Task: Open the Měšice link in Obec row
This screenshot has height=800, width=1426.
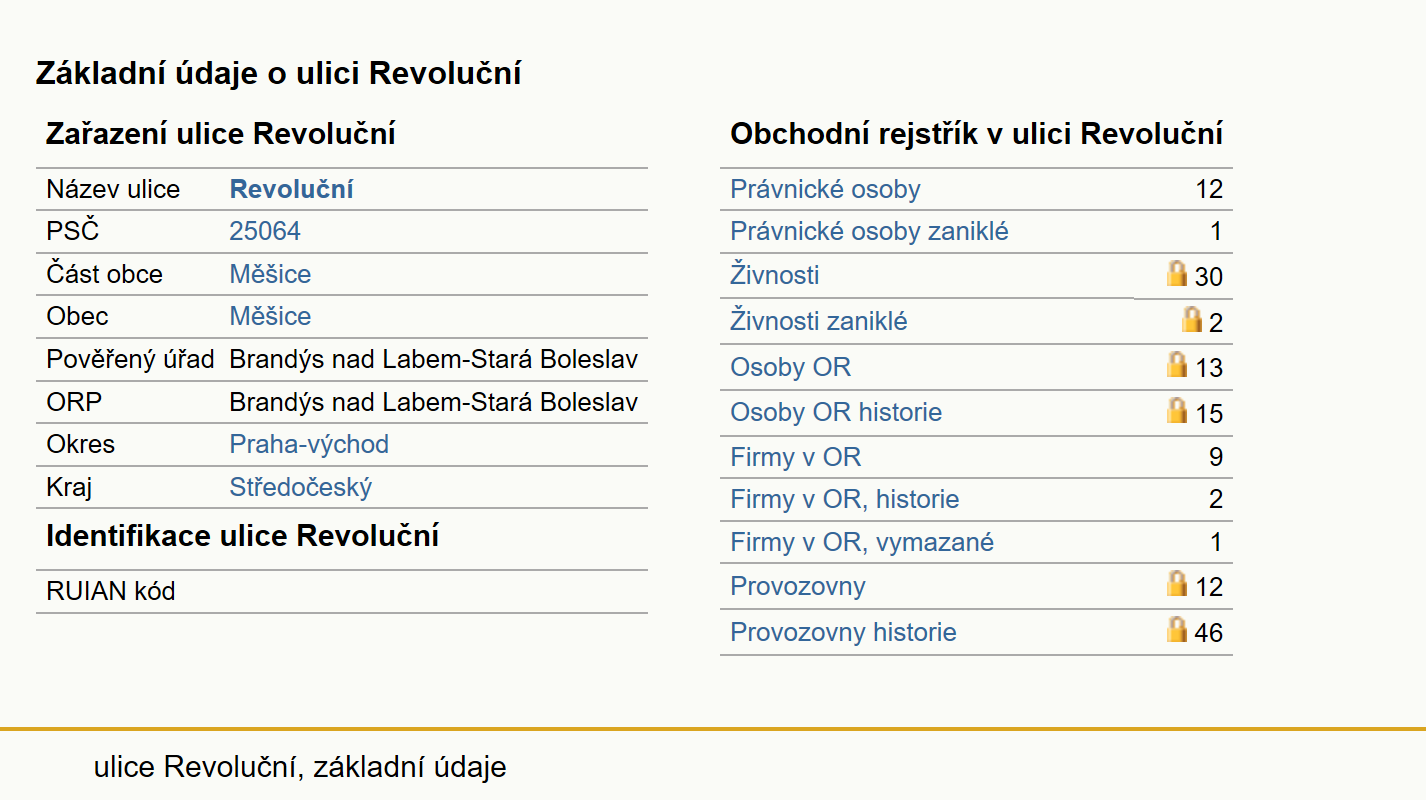Action: coord(270,316)
